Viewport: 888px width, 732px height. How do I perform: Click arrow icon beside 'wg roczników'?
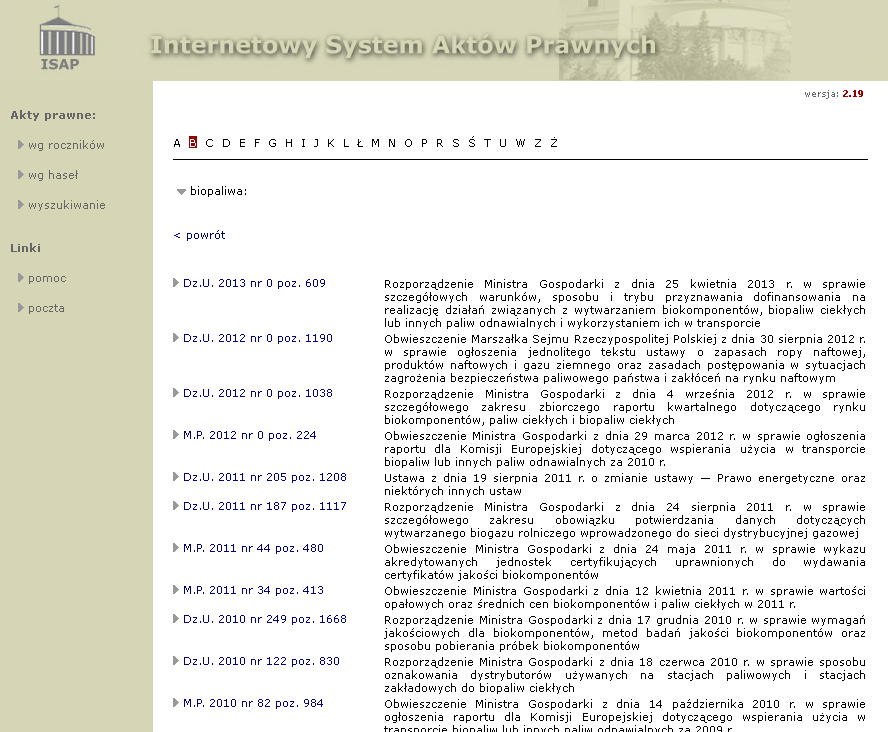(x=21, y=145)
